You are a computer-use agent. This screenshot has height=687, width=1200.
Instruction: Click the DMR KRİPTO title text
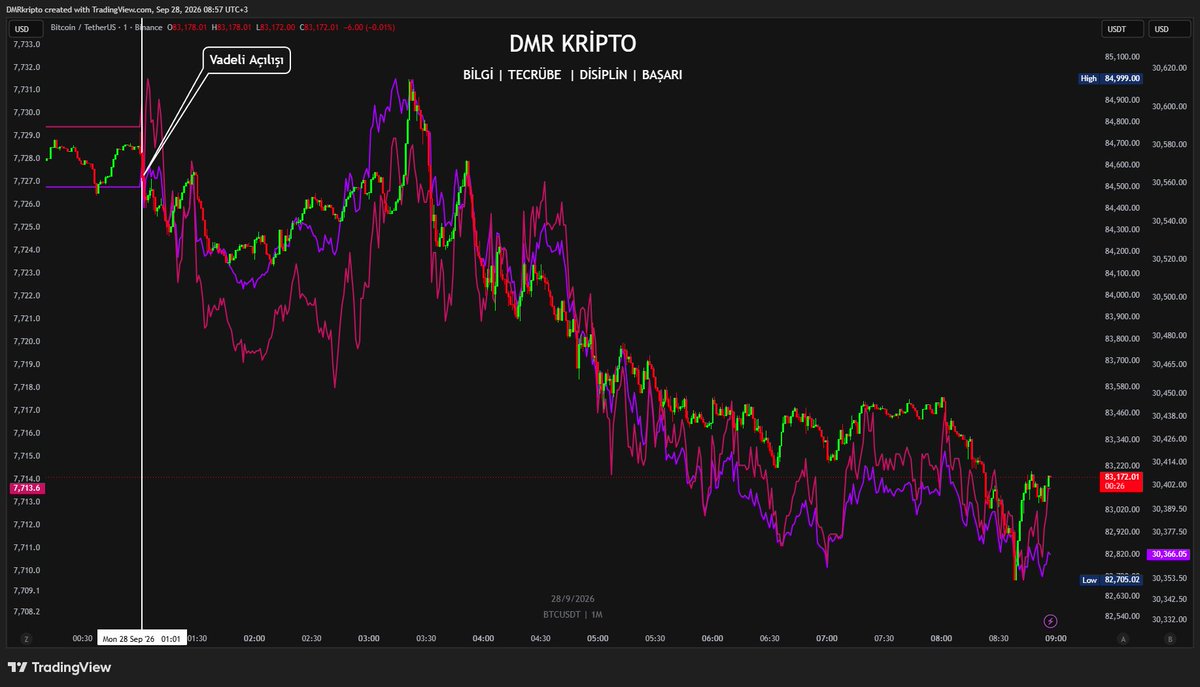(x=572, y=44)
